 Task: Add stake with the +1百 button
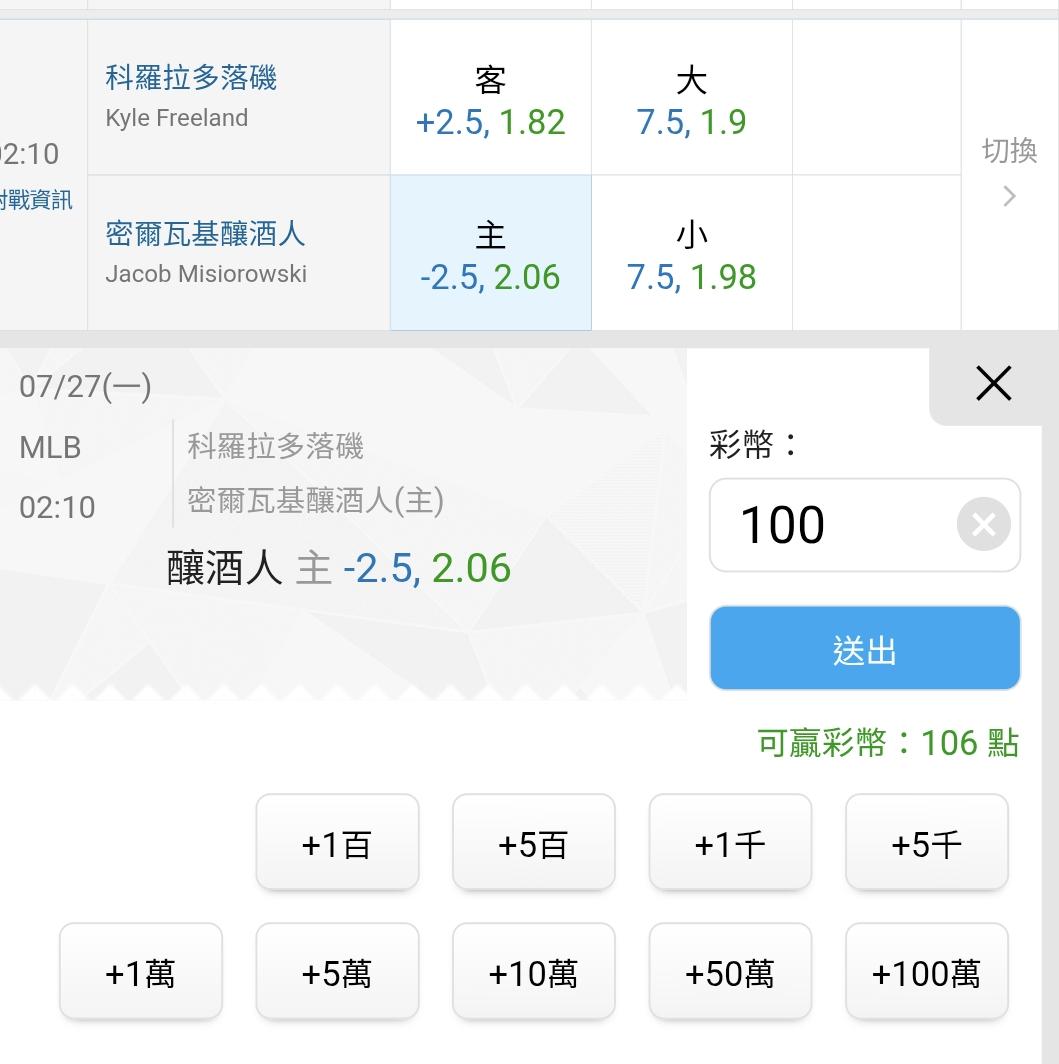tap(337, 842)
